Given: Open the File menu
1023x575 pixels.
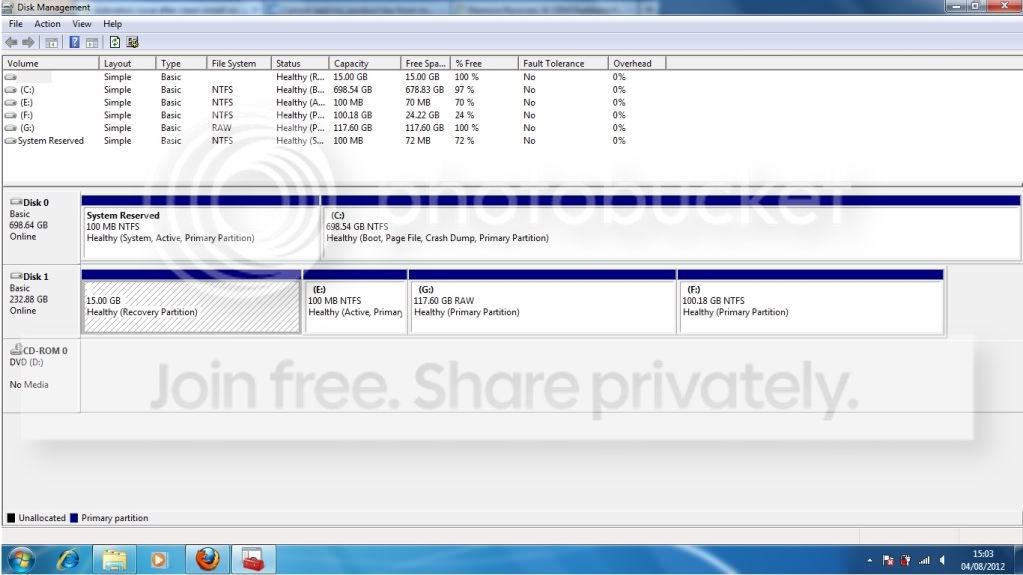Looking at the screenshot, I should pos(16,23).
